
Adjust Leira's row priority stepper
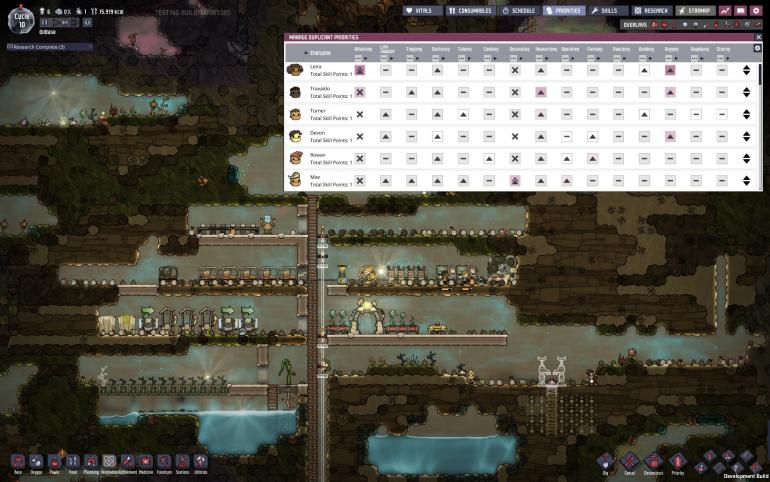[746, 70]
